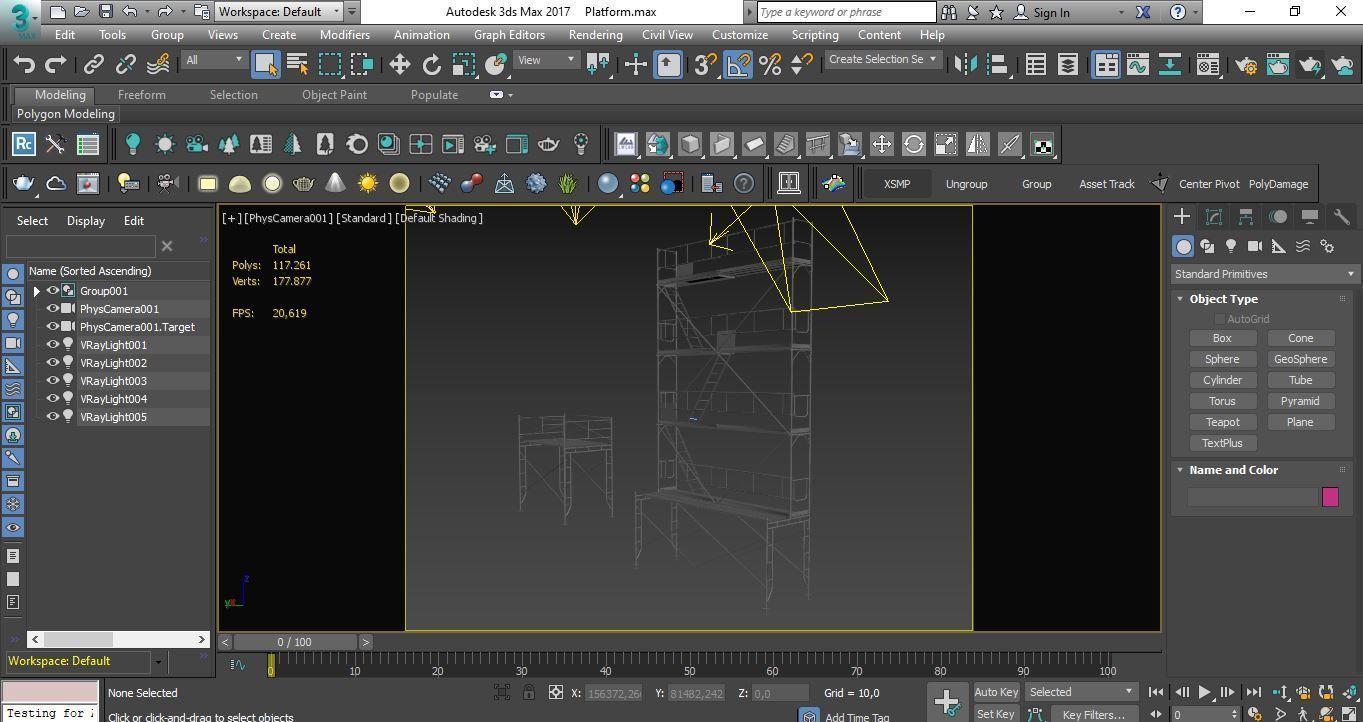Go to the end frame
This screenshot has height=722, width=1363.
[x=1253, y=692]
